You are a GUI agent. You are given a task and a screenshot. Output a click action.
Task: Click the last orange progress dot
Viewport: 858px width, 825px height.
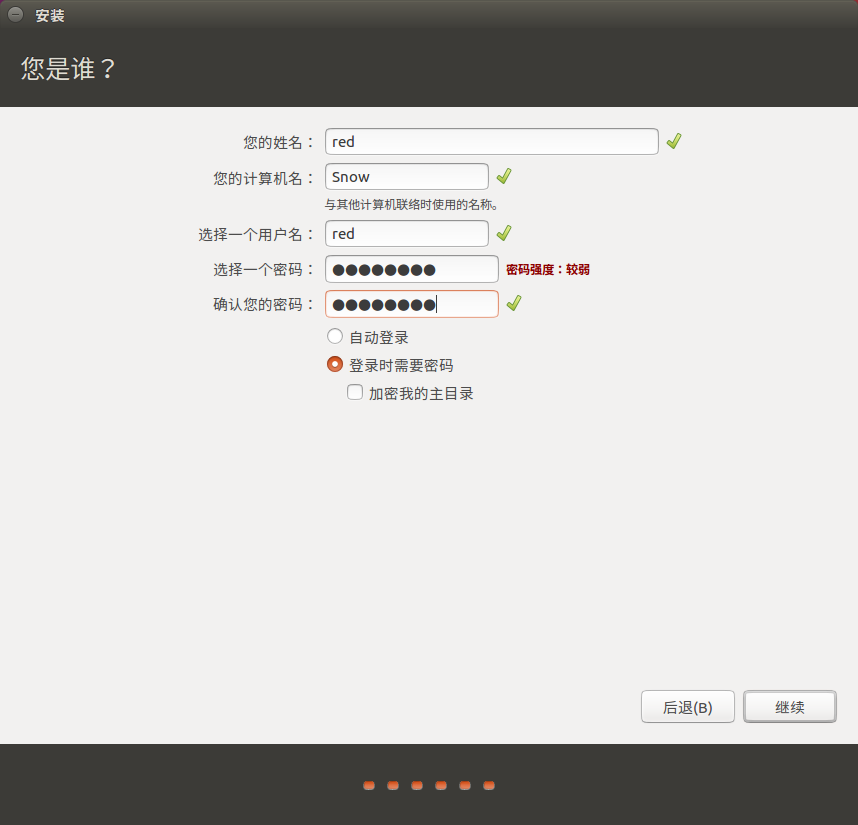click(489, 785)
